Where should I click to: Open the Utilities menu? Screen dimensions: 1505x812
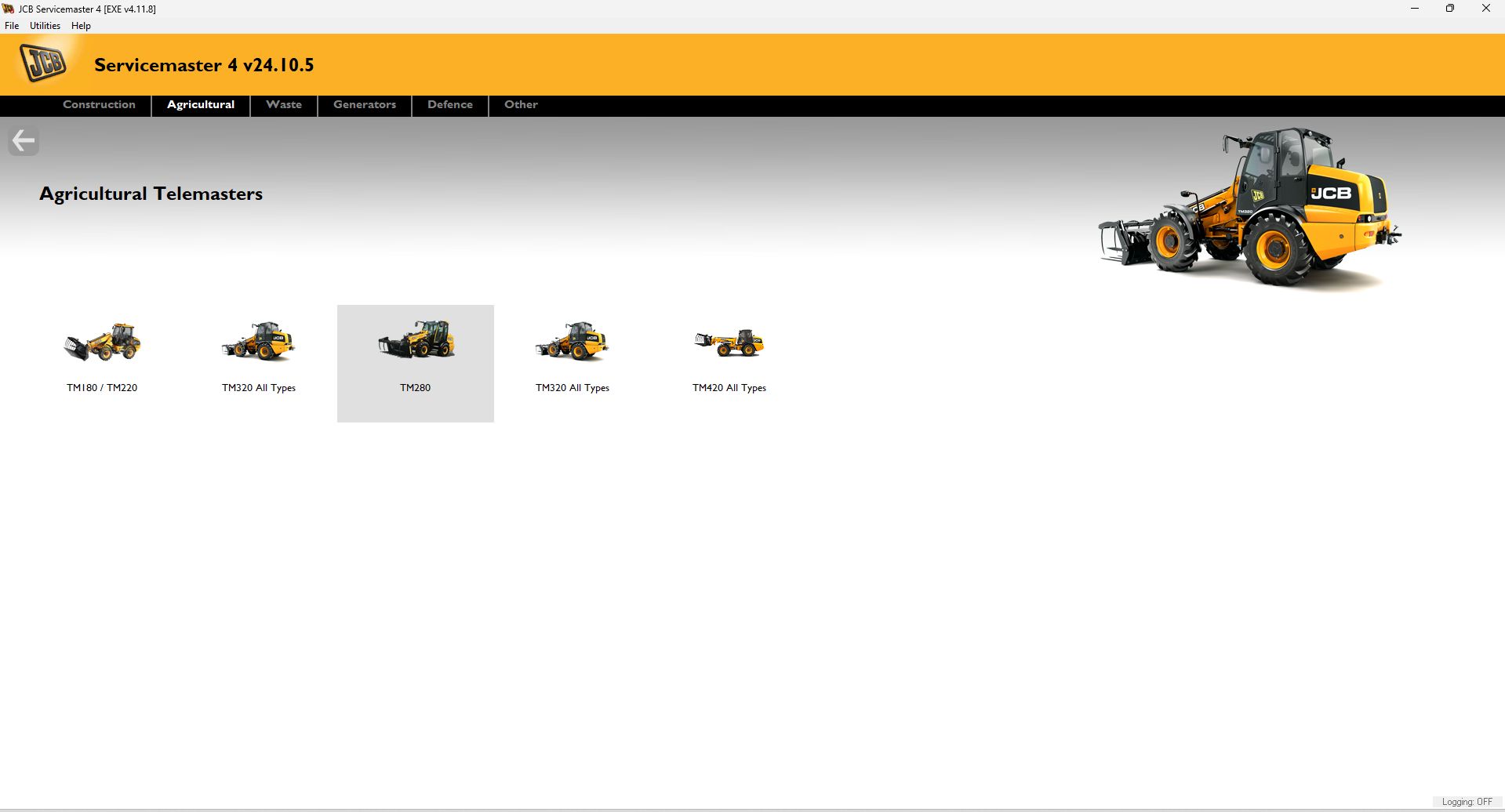click(44, 25)
